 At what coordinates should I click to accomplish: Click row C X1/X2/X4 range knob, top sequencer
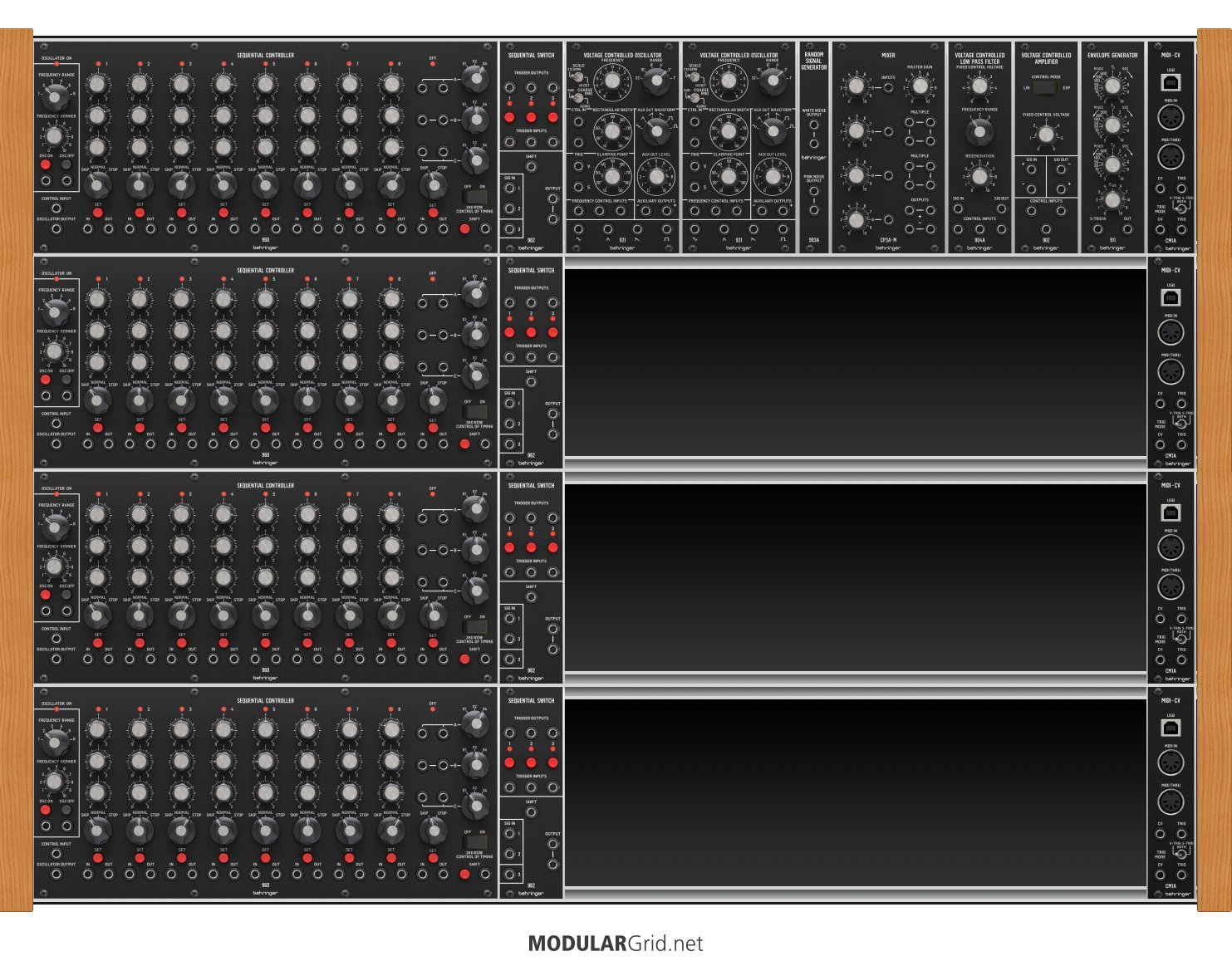(x=475, y=160)
